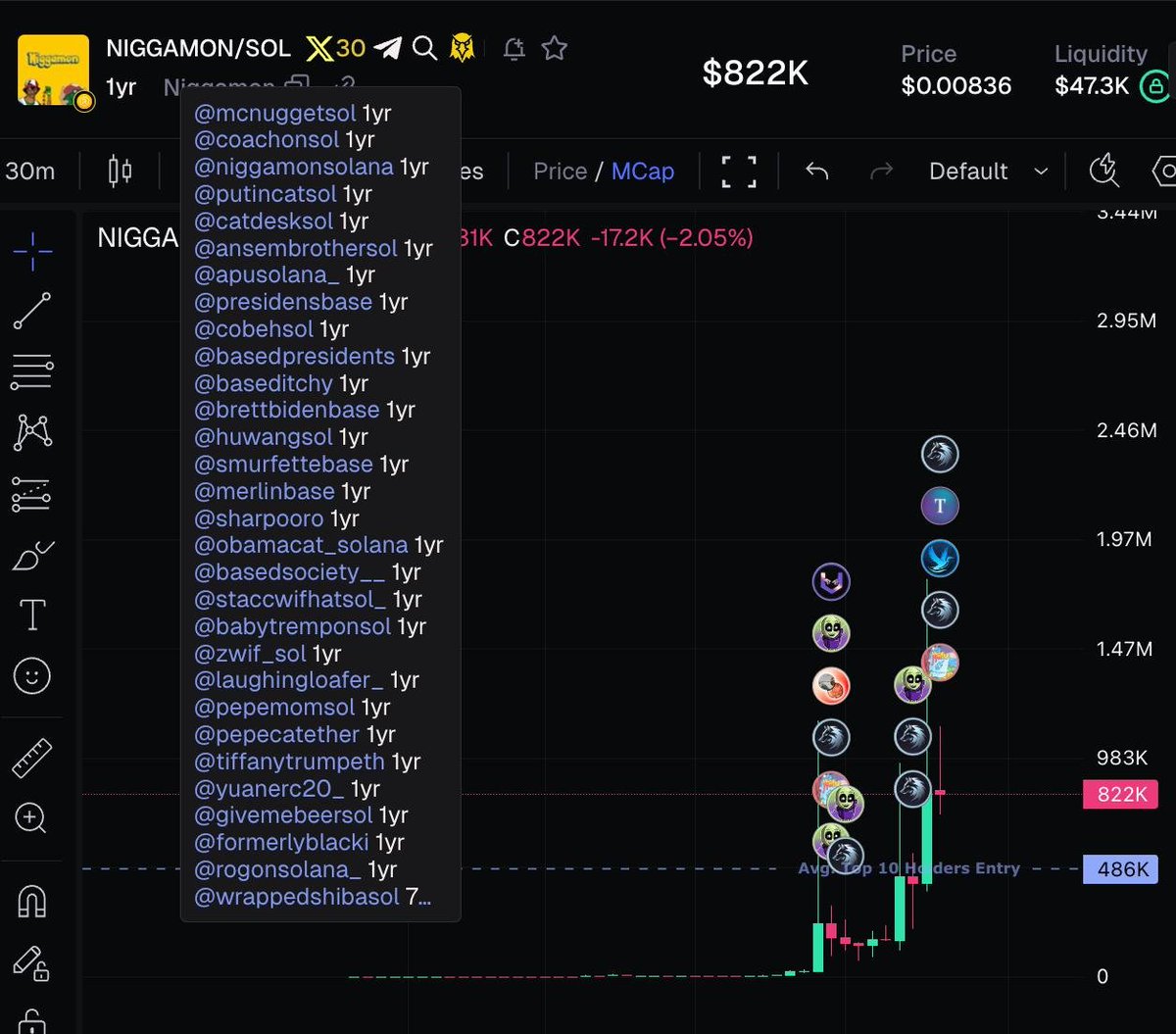Open @apusolana_ handle
Image resolution: width=1176 pixels, height=1034 pixels.
tap(267, 275)
